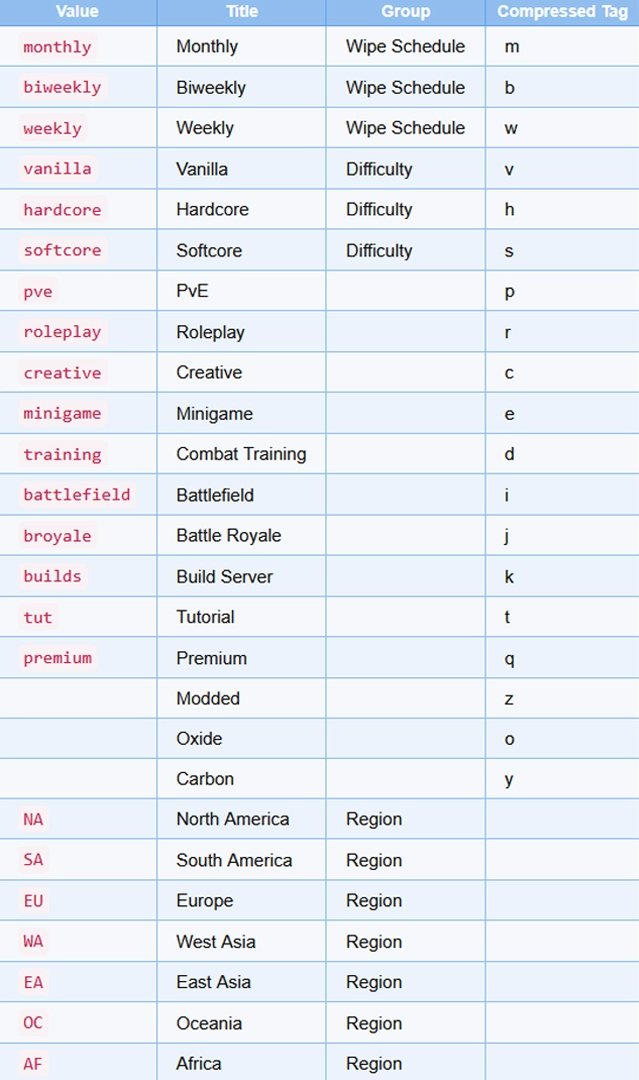
Task: Click the Value column header
Action: coord(77,12)
